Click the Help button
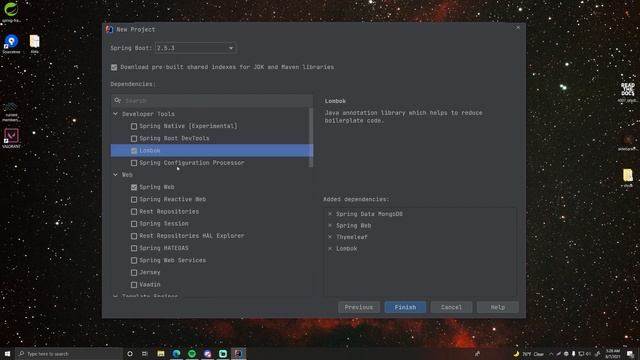640x360 pixels. 498,307
